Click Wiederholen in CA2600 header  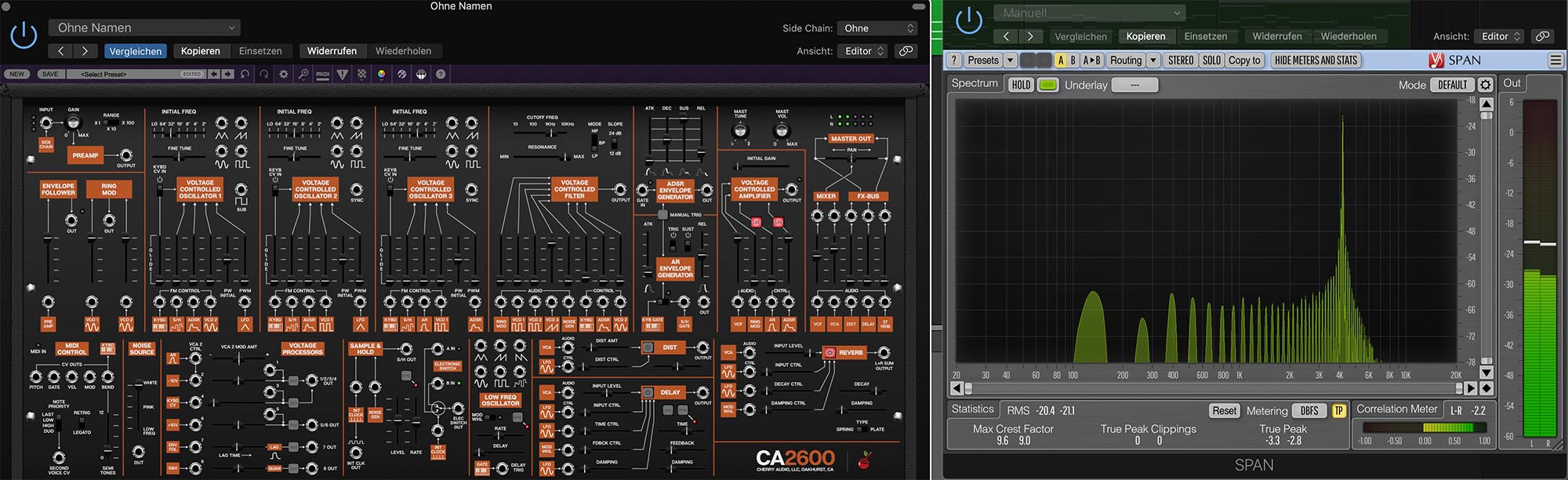[403, 51]
